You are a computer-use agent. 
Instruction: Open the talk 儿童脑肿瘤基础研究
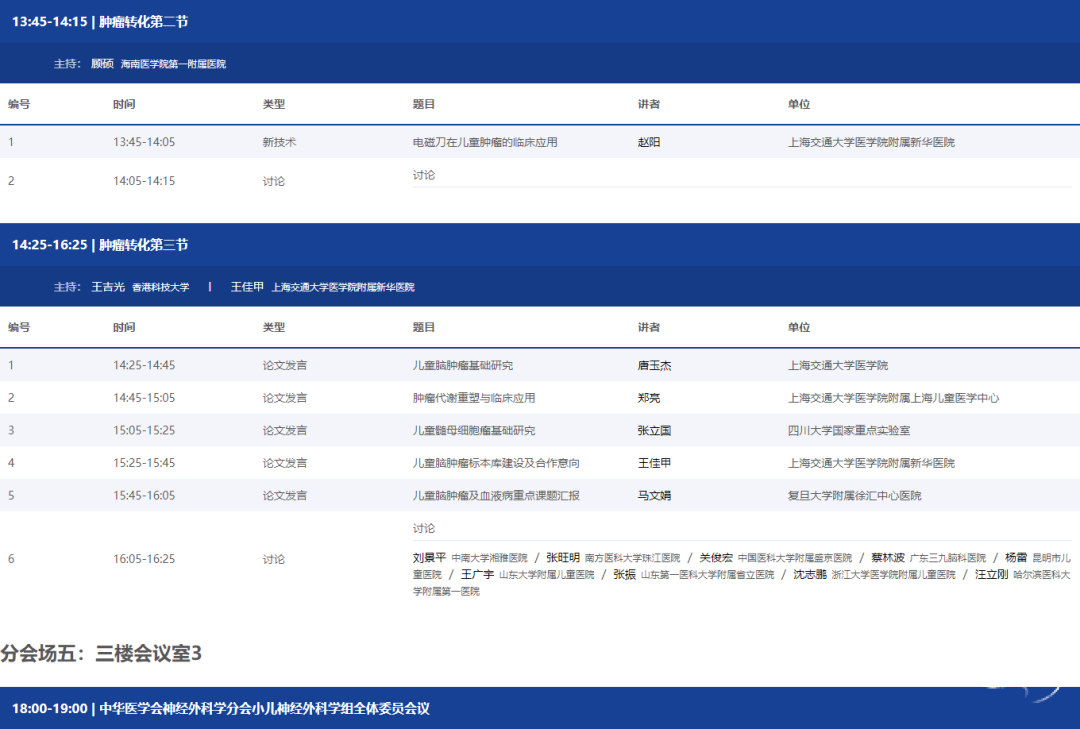point(463,365)
